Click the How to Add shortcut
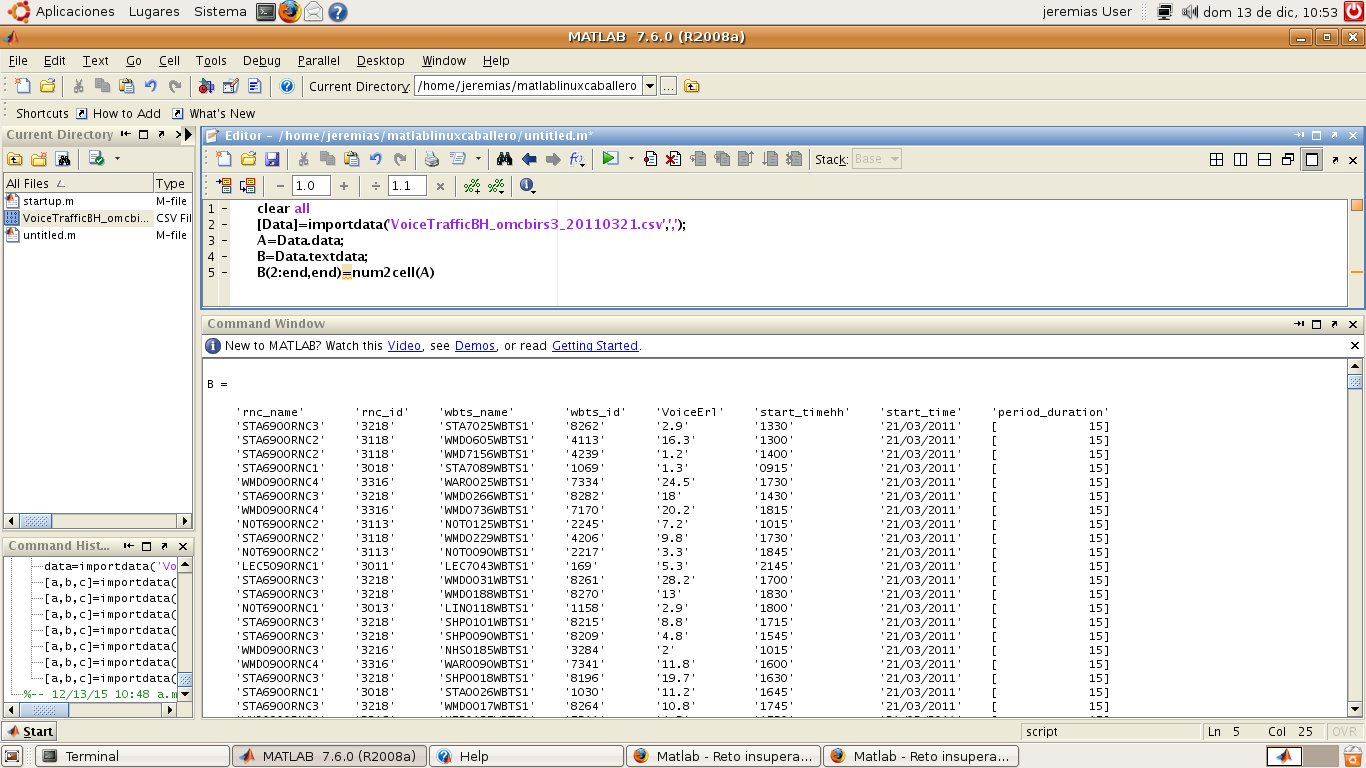This screenshot has height=768, width=1366. point(118,114)
